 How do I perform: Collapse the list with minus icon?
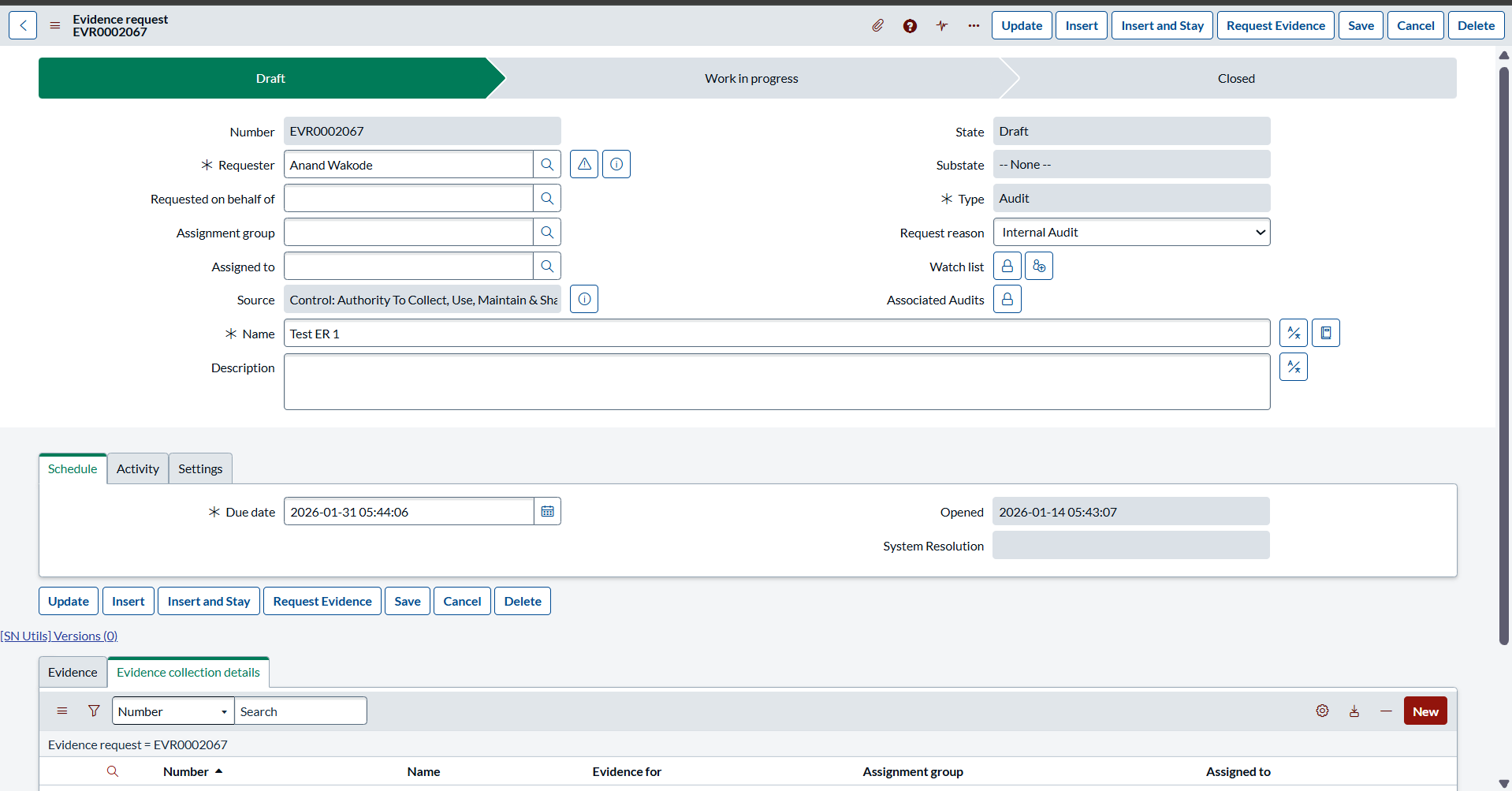click(x=1386, y=711)
